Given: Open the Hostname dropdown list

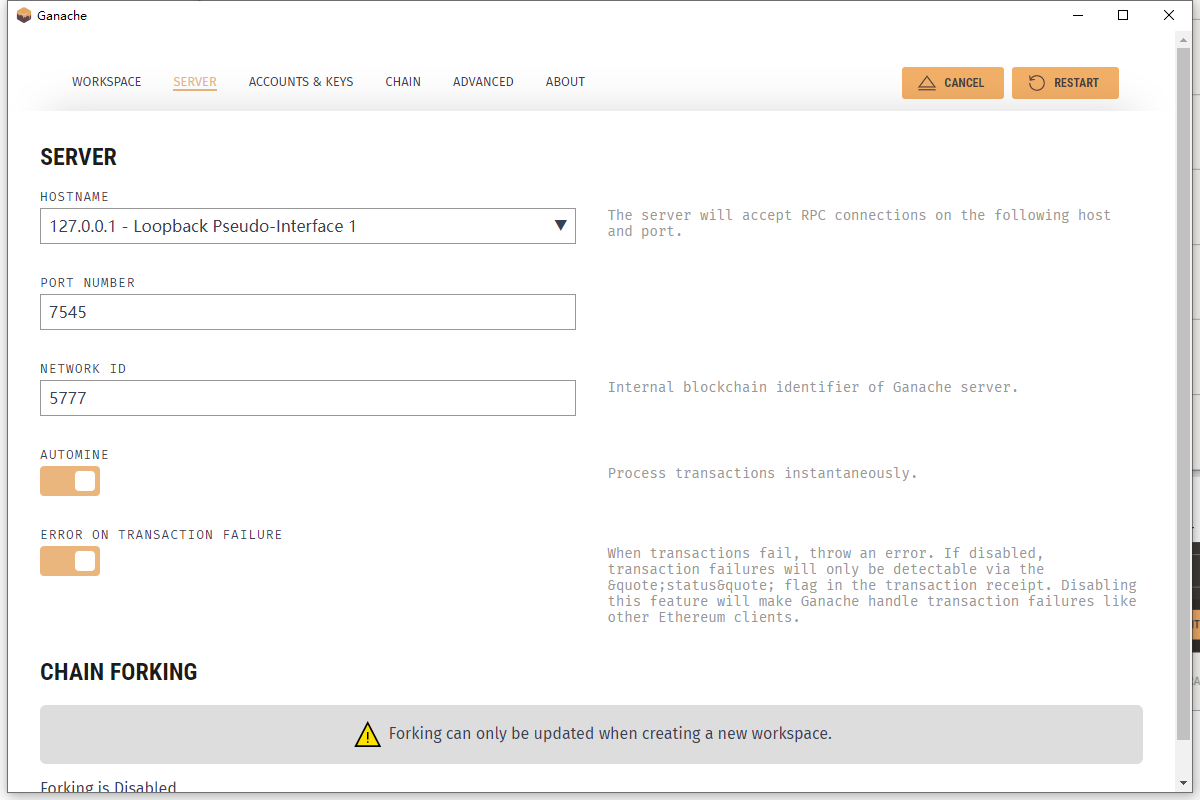Looking at the screenshot, I should point(308,226).
